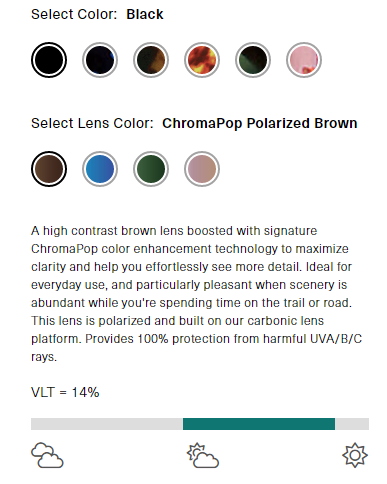
Task: Pick the dark brown tortoise frame swatch
Action: 151,60
